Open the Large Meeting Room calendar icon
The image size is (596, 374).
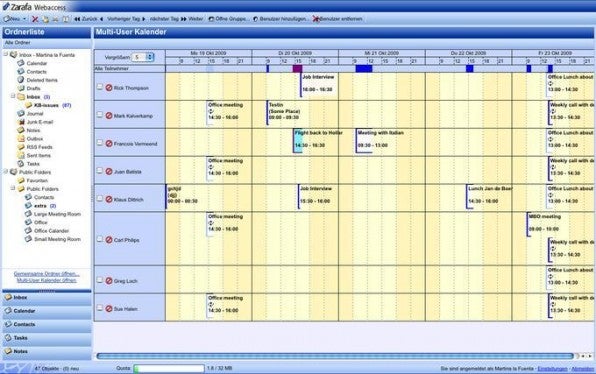[29, 214]
